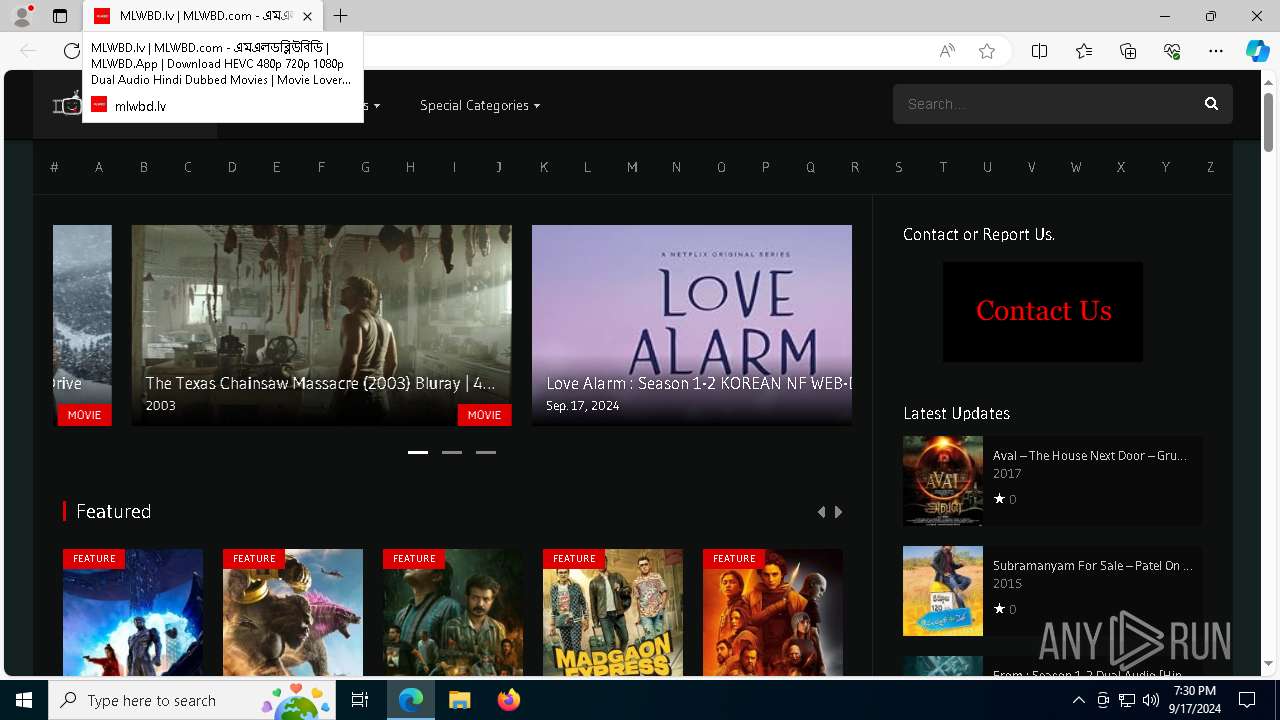Filter titles by letter Z

click(x=1210, y=167)
